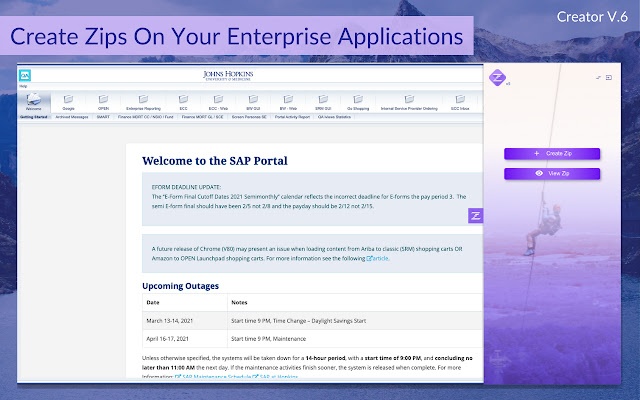This screenshot has height=400, width=640.
Task: Open the QA Ideas Statistics tab
Action: pyautogui.click(x=334, y=117)
